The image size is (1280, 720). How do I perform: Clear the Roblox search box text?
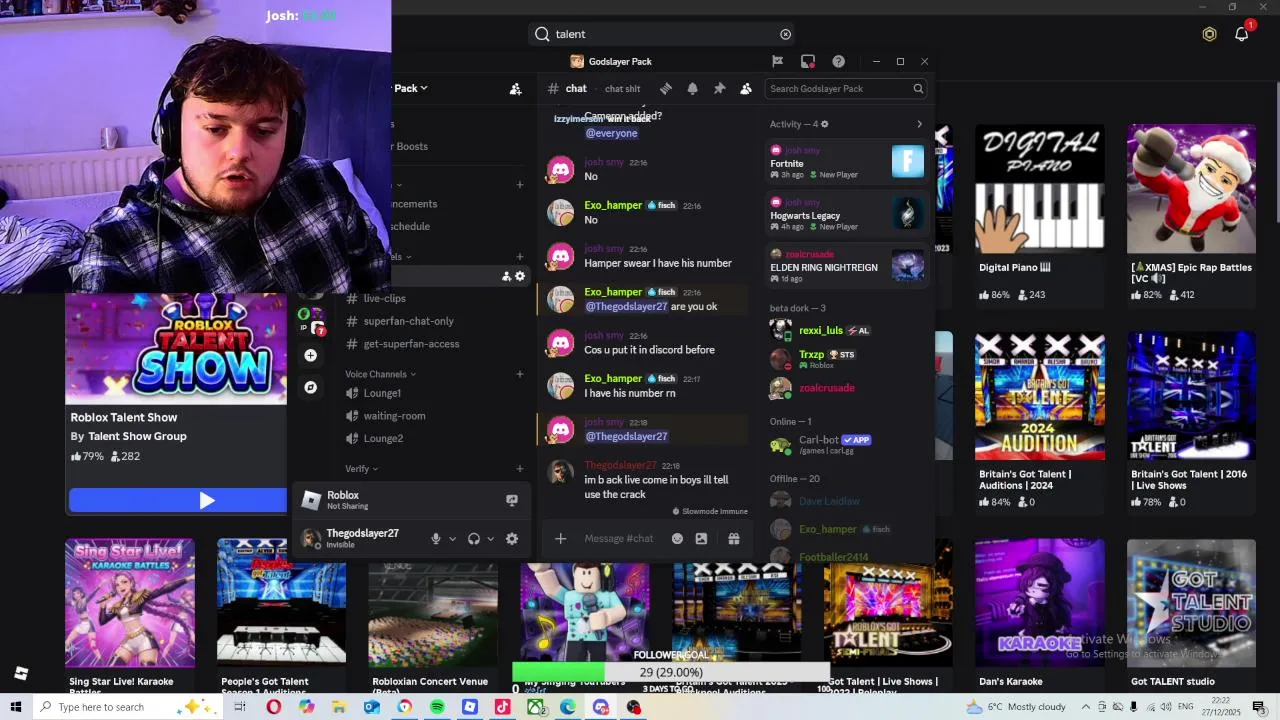tap(785, 34)
